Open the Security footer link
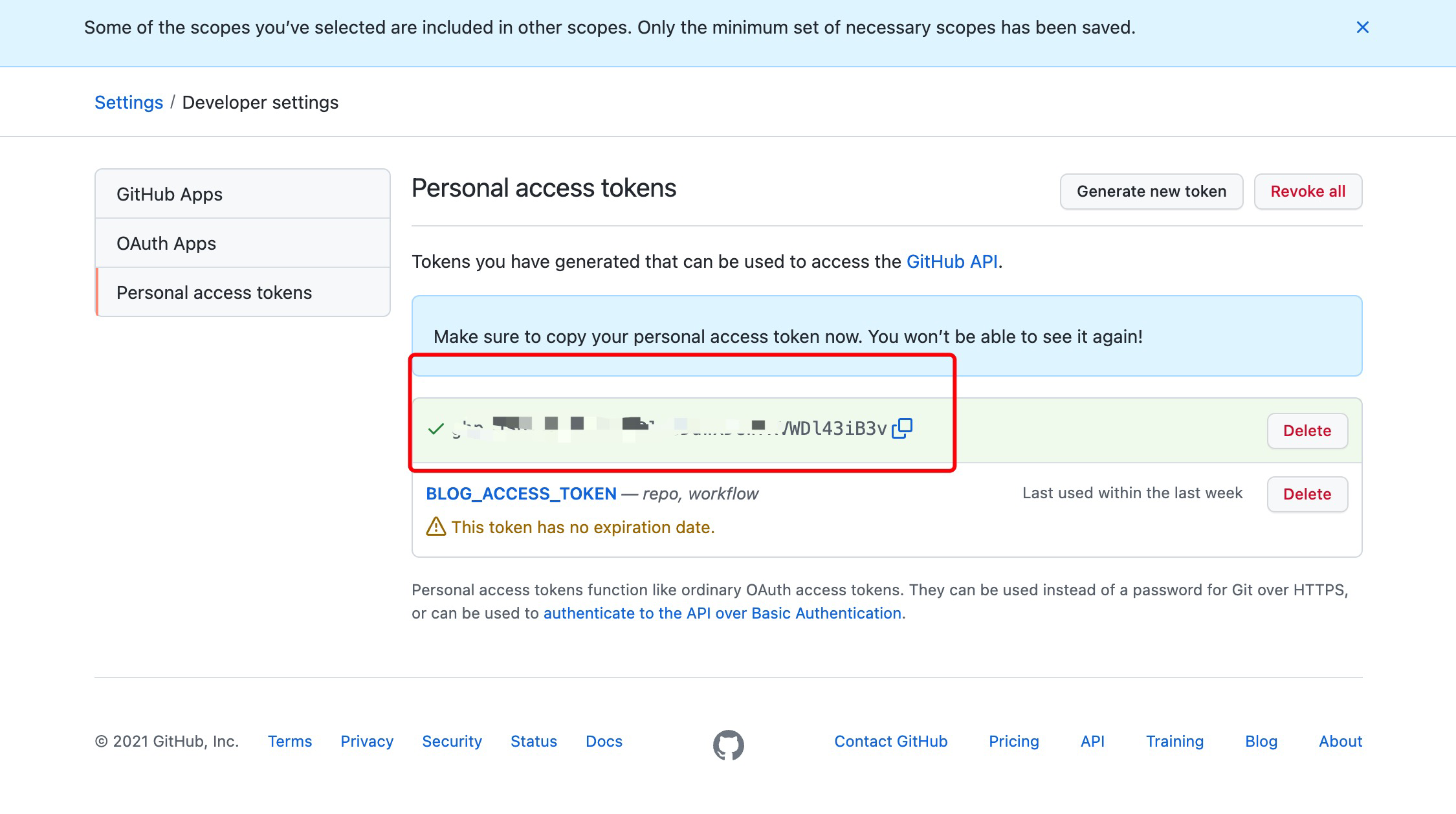Image resolution: width=1456 pixels, height=814 pixels. (x=452, y=742)
